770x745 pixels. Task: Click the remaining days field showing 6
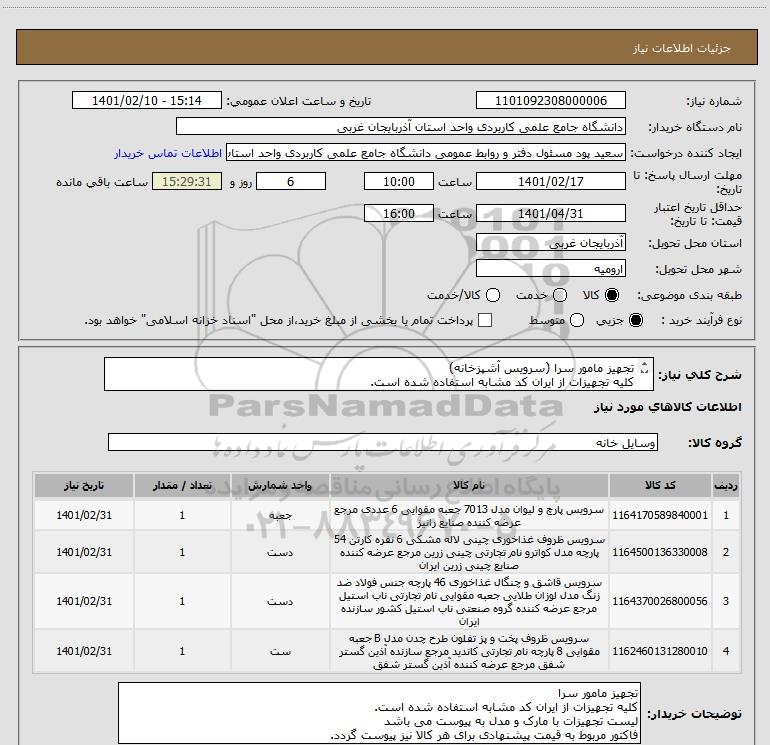tap(291, 181)
